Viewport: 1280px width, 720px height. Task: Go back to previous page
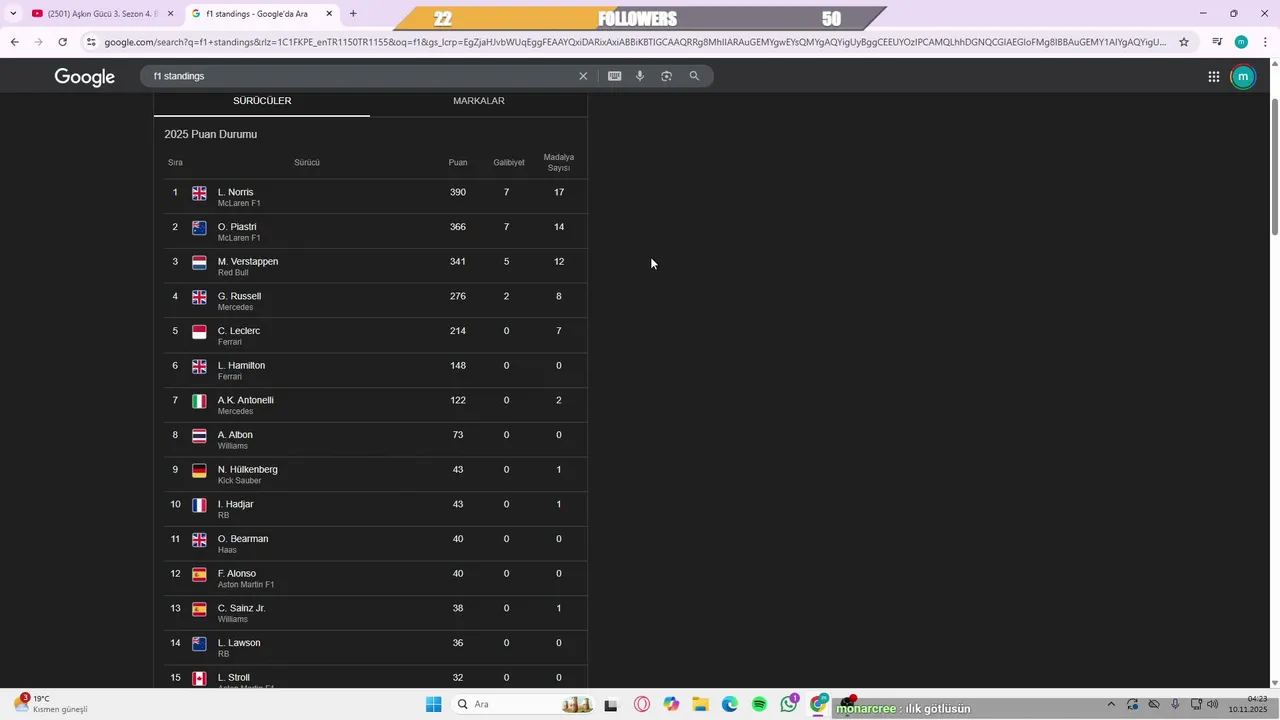(14, 42)
